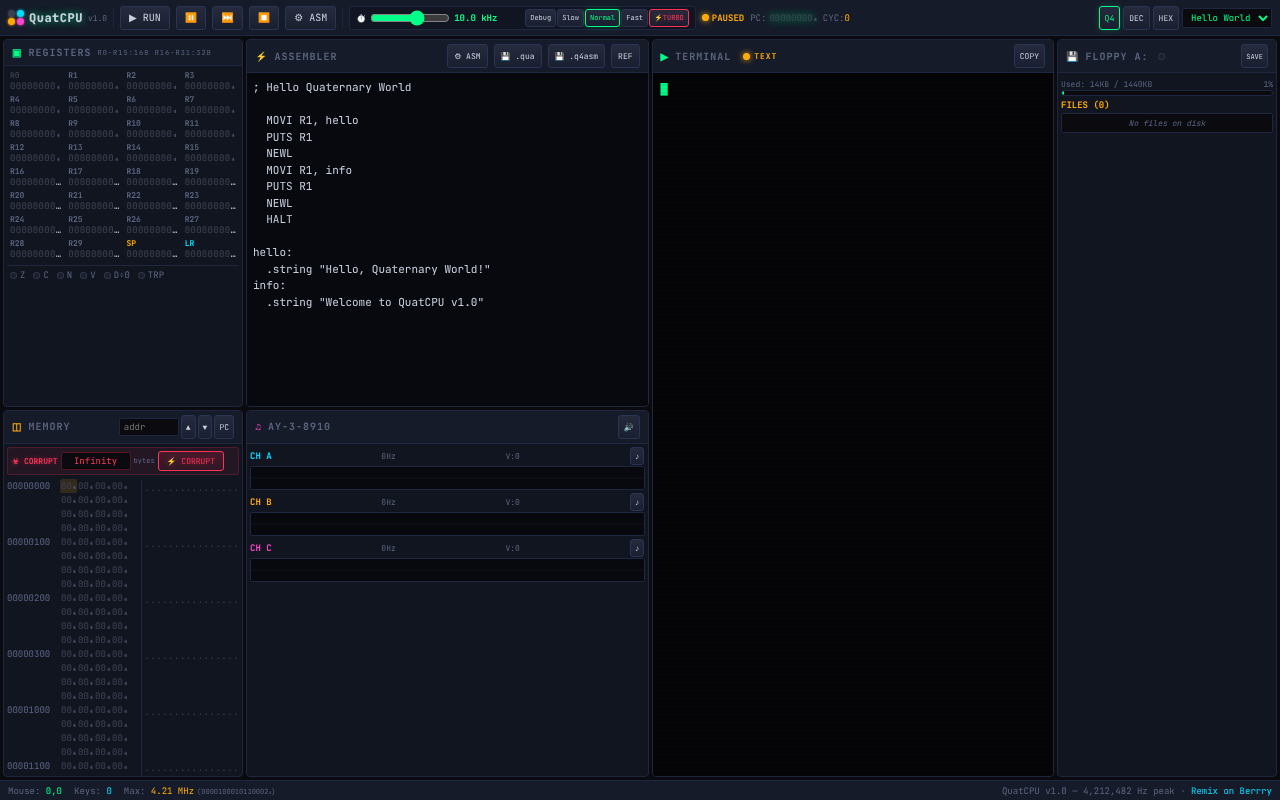Switch number display to DEC
This screenshot has width=1280, height=800.
click(1136, 18)
